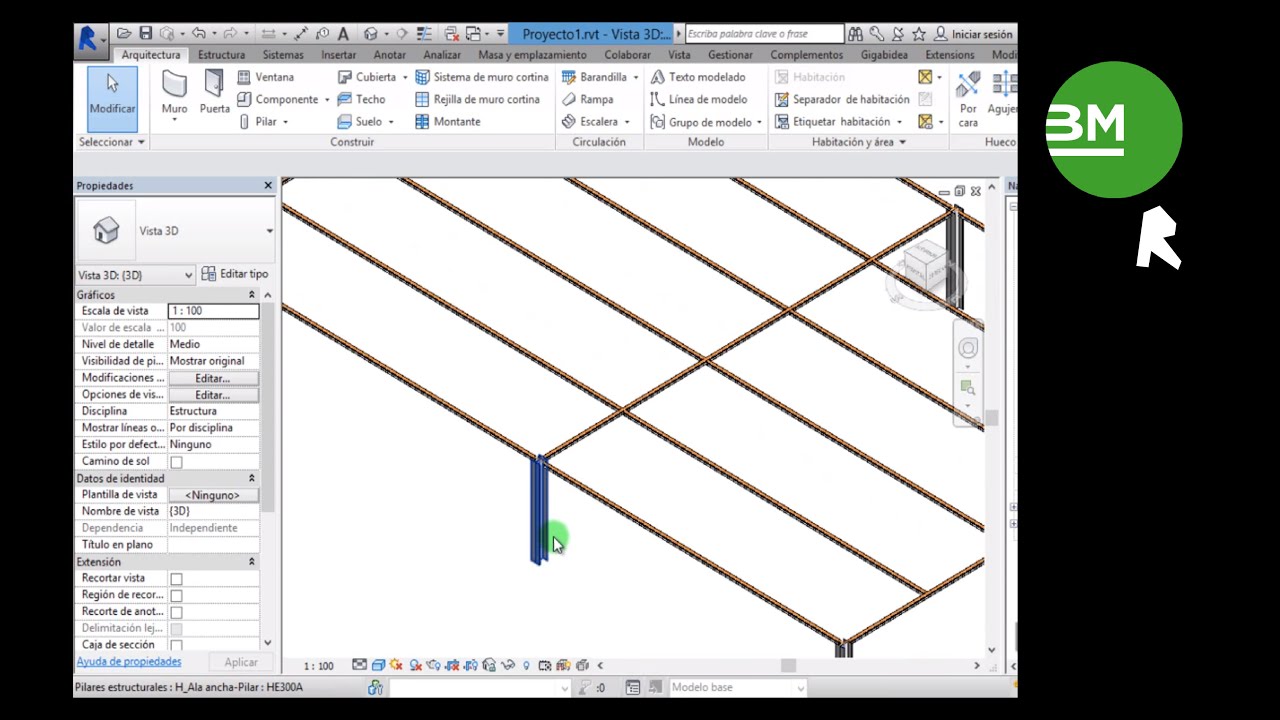Select the Rampa tool
1280x720 pixels.
click(x=587, y=99)
